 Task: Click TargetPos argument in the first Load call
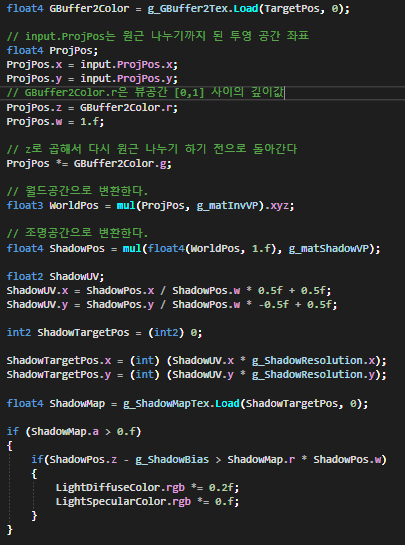(x=292, y=9)
